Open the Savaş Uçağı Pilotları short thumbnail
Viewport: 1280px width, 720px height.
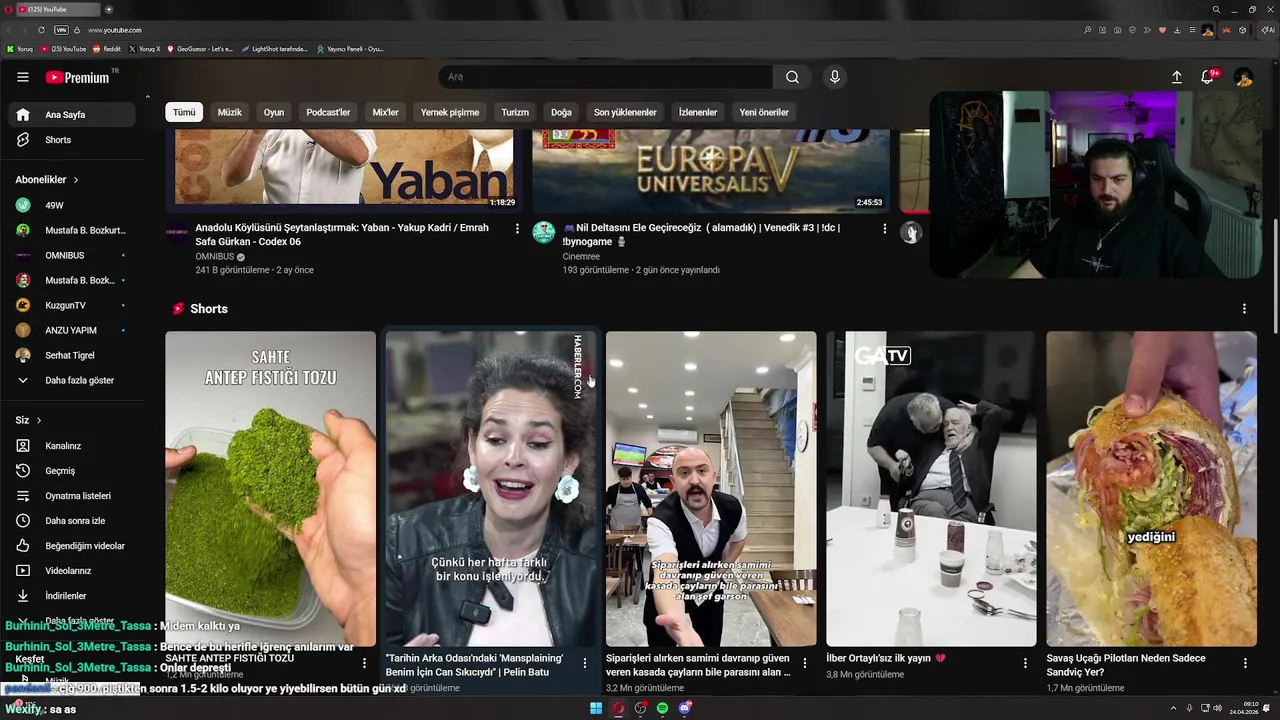pyautogui.click(x=1151, y=489)
